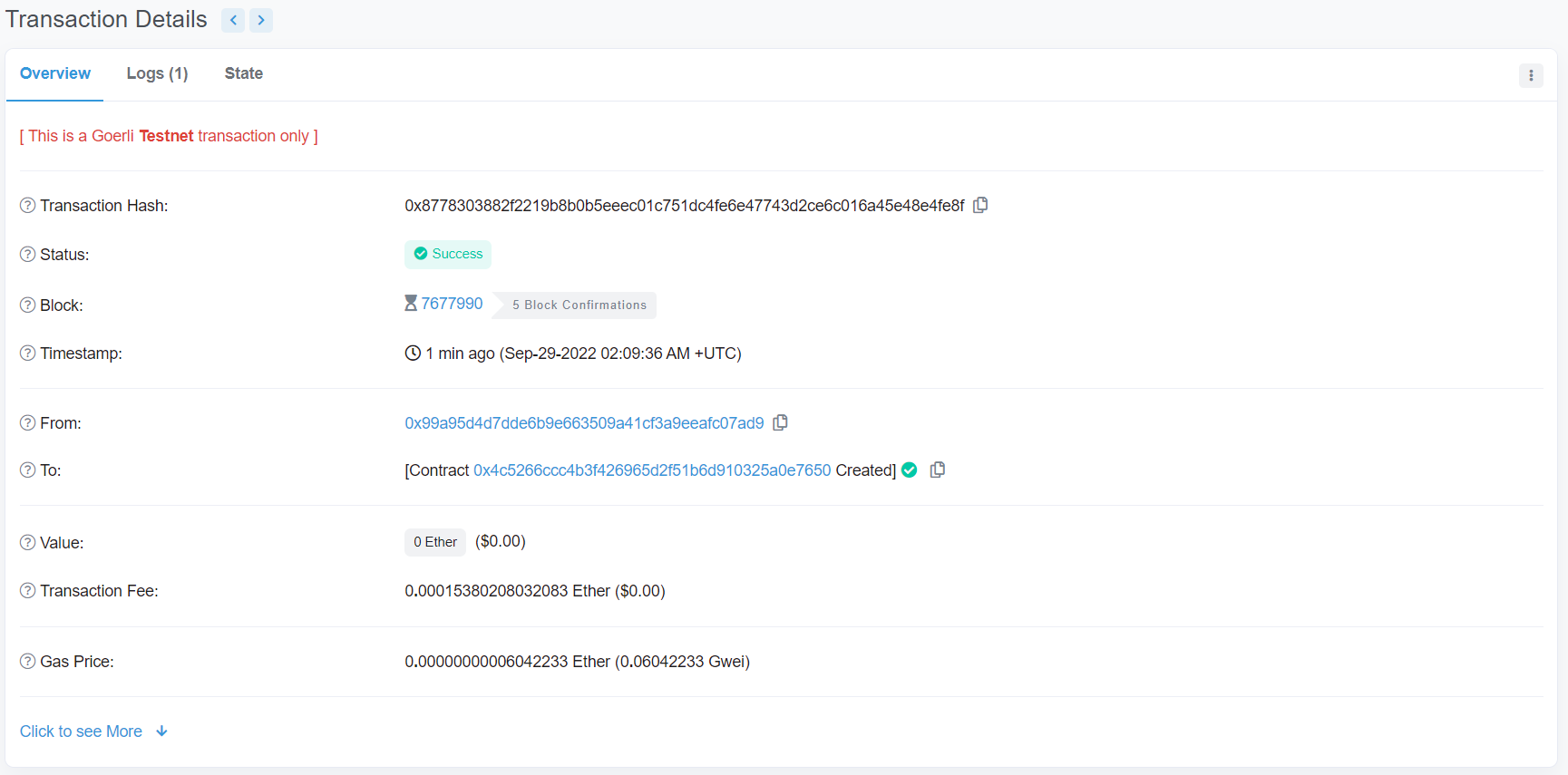The image size is (1568, 775).
Task: Click the hourglass icon beside block number
Action: [x=411, y=304]
